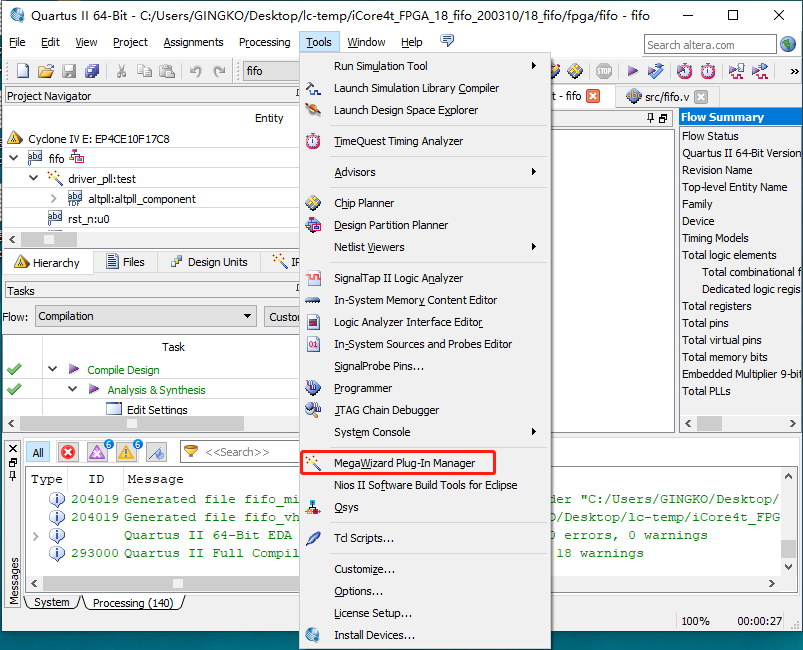Click the Cut scissors toolbar icon
This screenshot has height=650, width=803.
tap(122, 71)
